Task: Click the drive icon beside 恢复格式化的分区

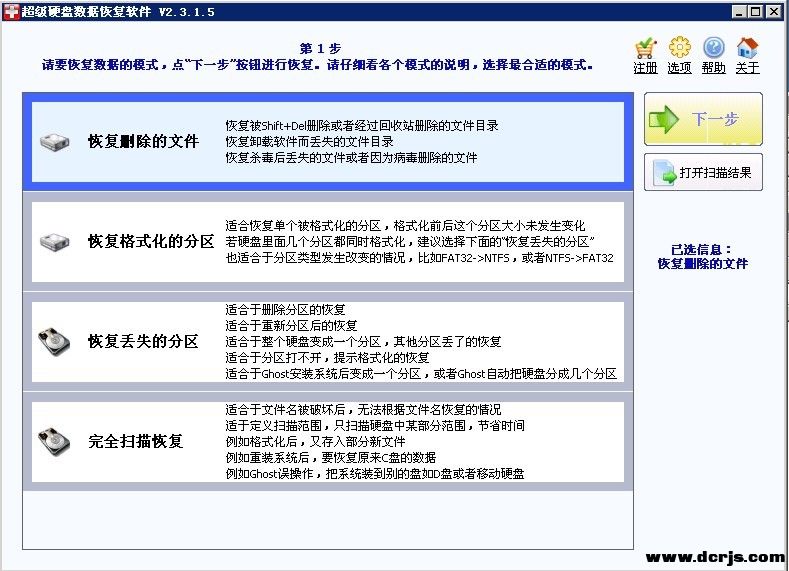Action: pos(55,241)
